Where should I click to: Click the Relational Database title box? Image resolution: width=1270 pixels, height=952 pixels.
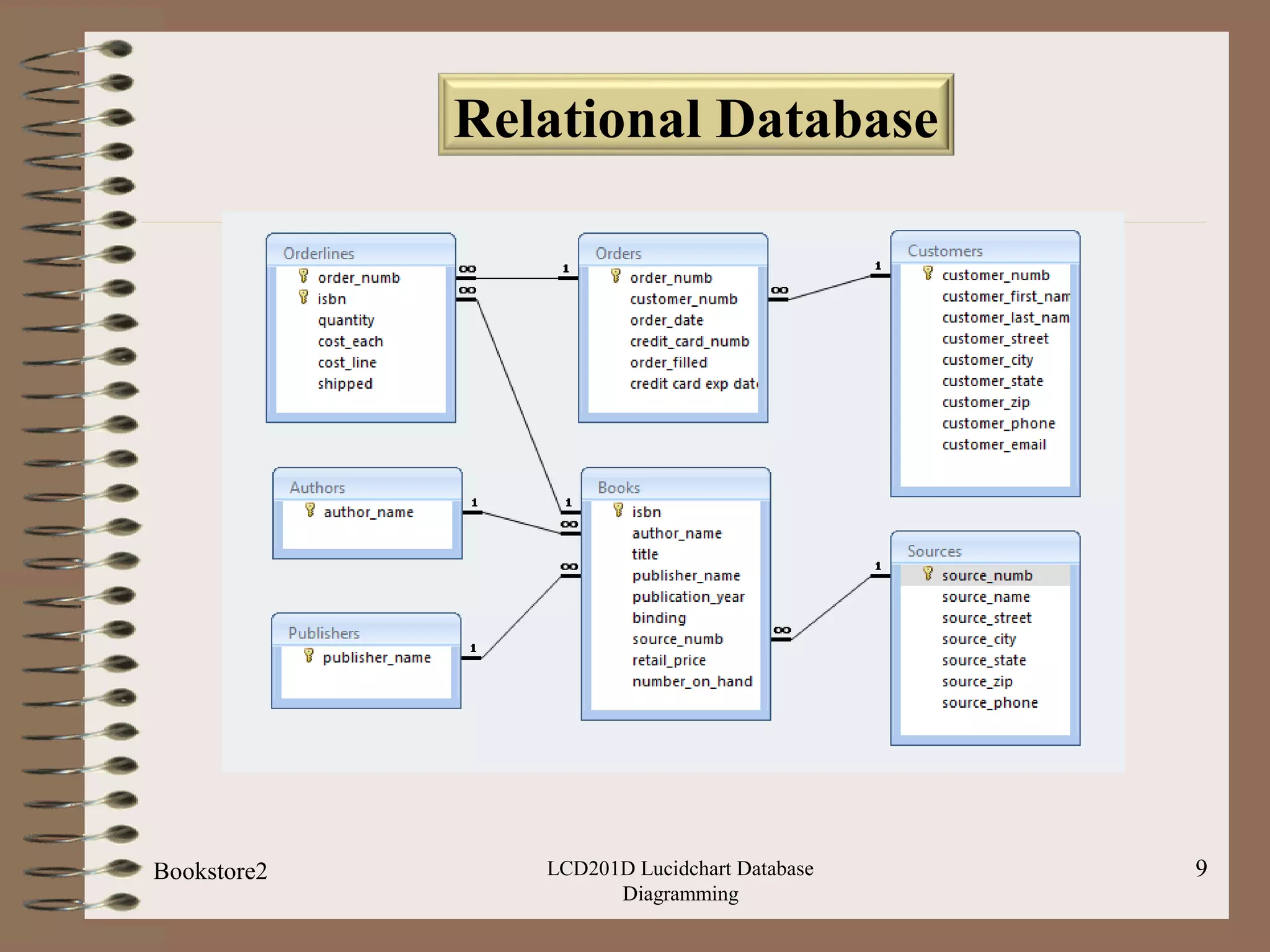(695, 115)
